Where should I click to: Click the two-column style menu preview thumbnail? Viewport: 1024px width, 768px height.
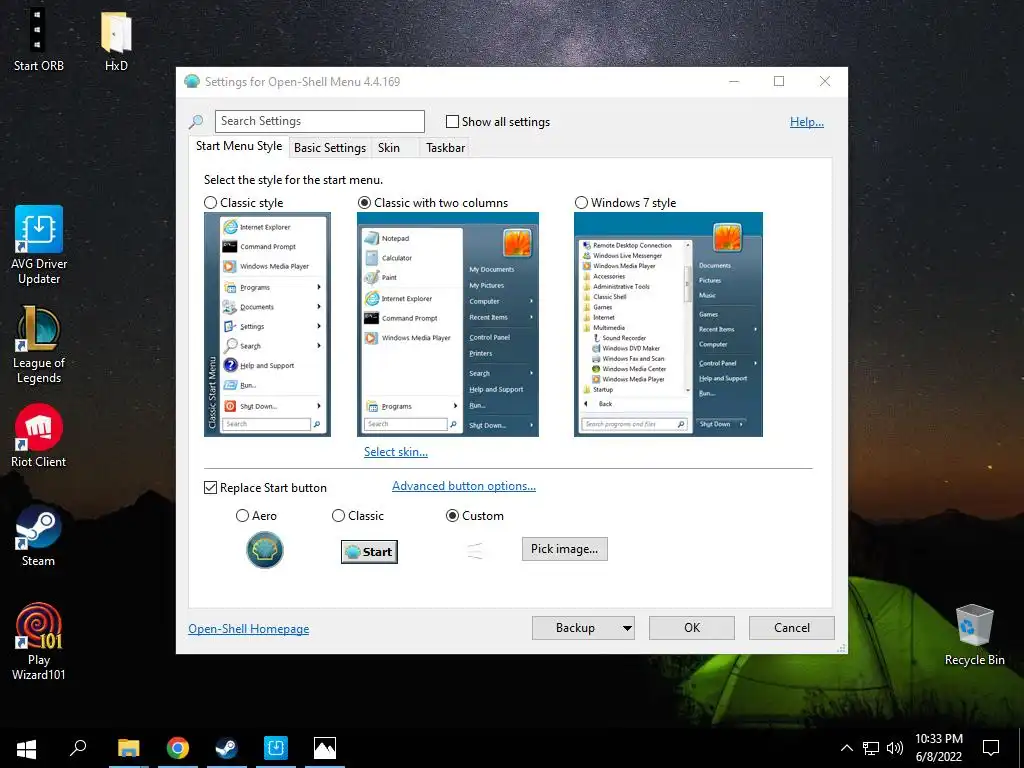448,325
